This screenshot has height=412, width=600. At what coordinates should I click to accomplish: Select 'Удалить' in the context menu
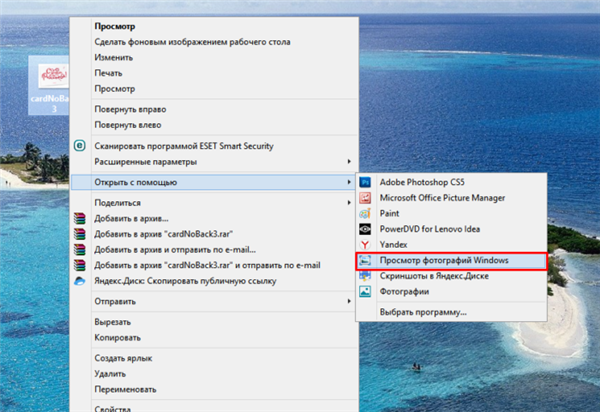pyautogui.click(x=110, y=374)
